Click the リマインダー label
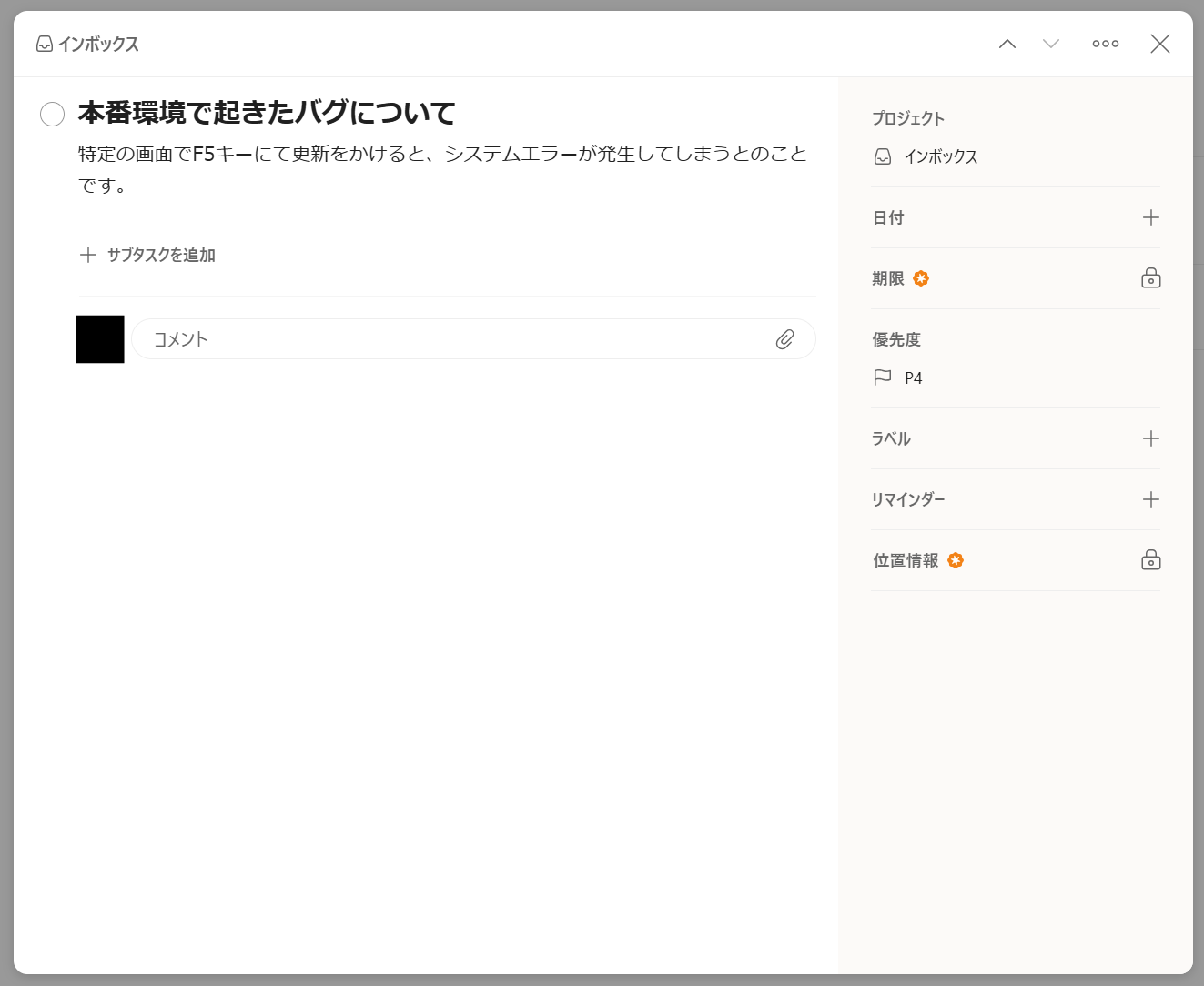Viewport: 1204px width, 986px height. coord(908,499)
